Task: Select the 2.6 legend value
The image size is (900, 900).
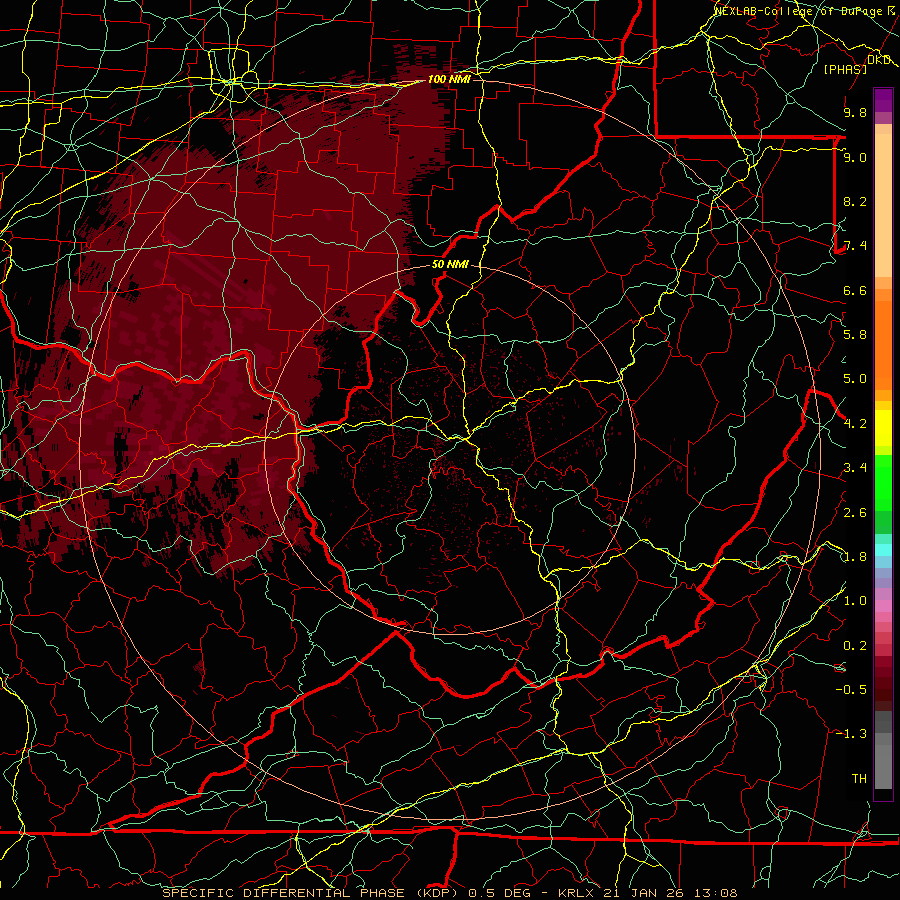Action: tap(855, 513)
